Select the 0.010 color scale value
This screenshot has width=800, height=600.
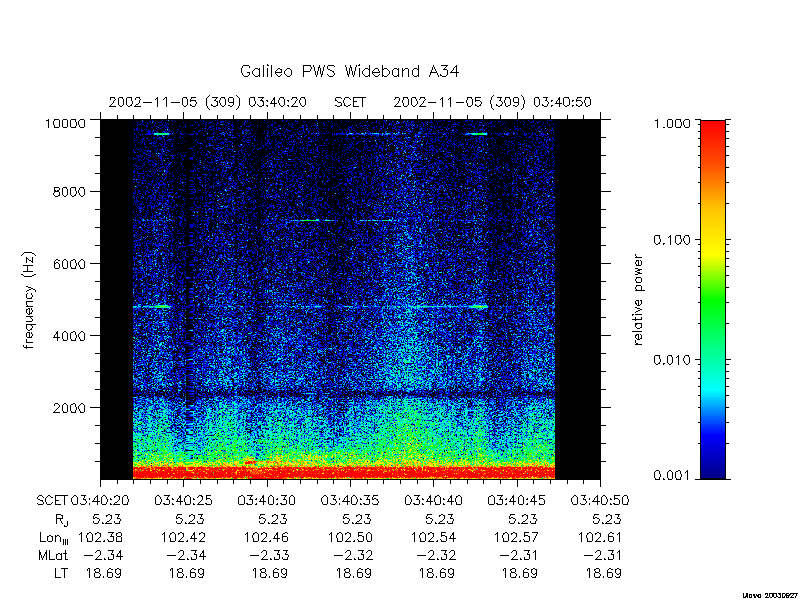[672, 360]
